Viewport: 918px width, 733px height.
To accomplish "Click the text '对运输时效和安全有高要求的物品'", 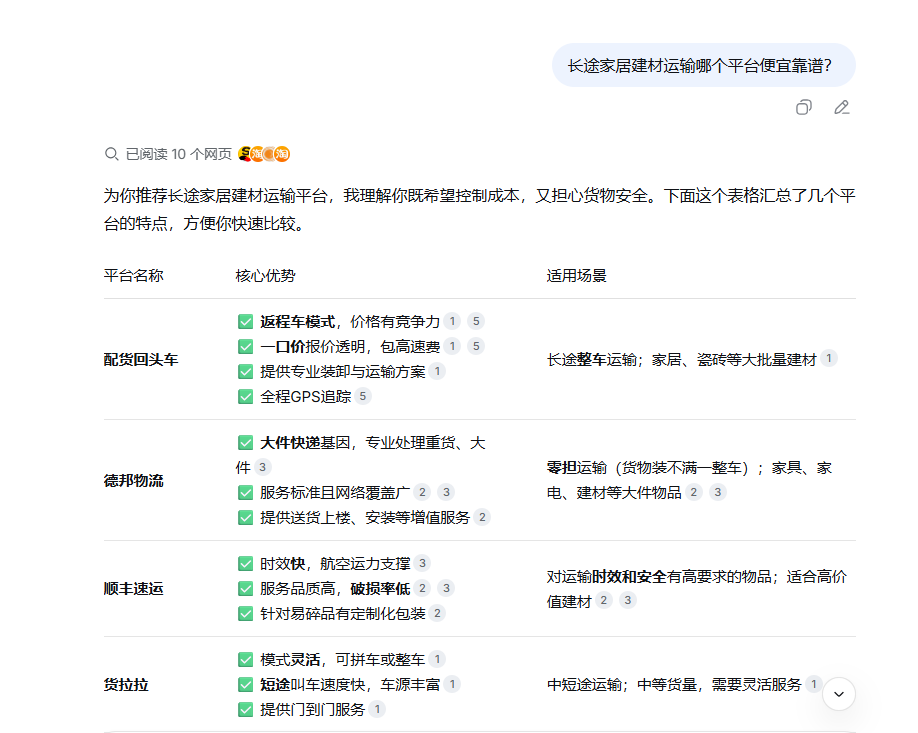I will tap(659, 577).
